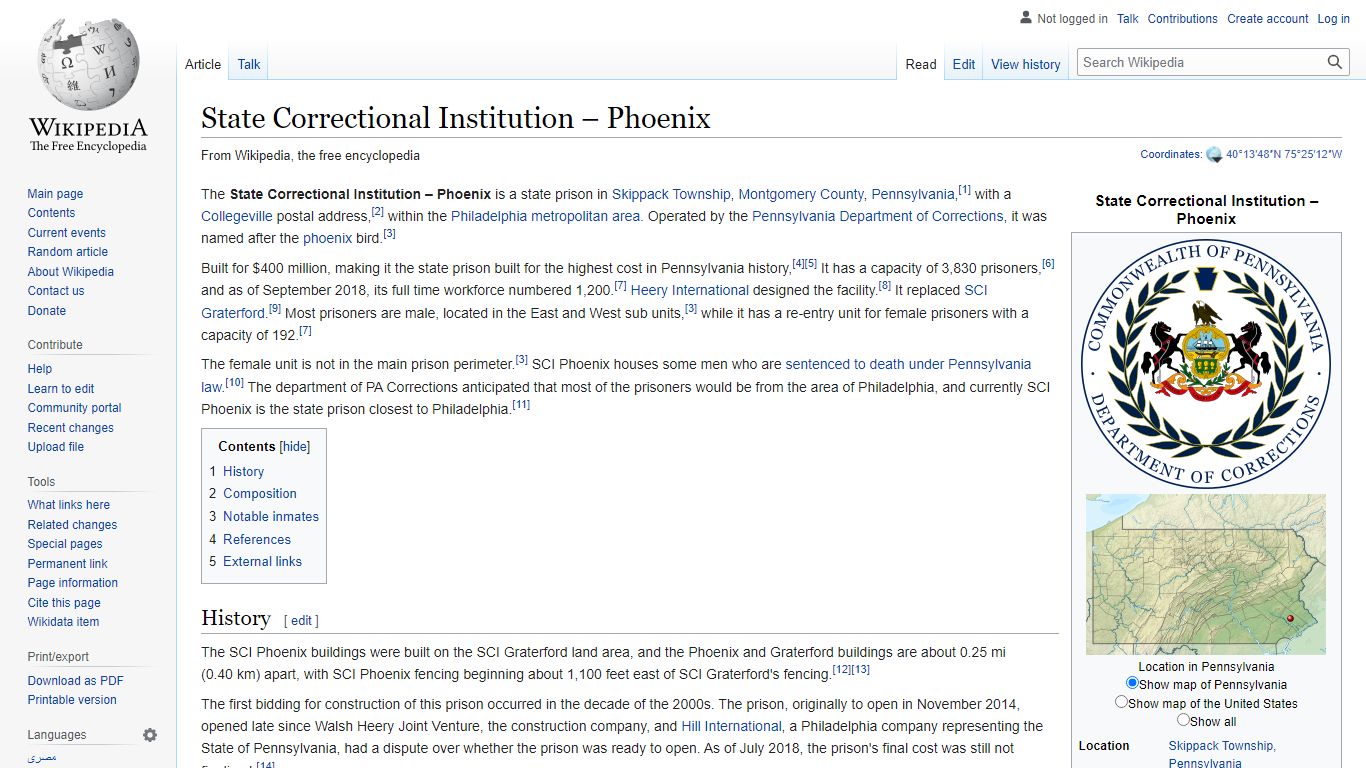
Task: Select Show map of the United States radio
Action: [1121, 702]
